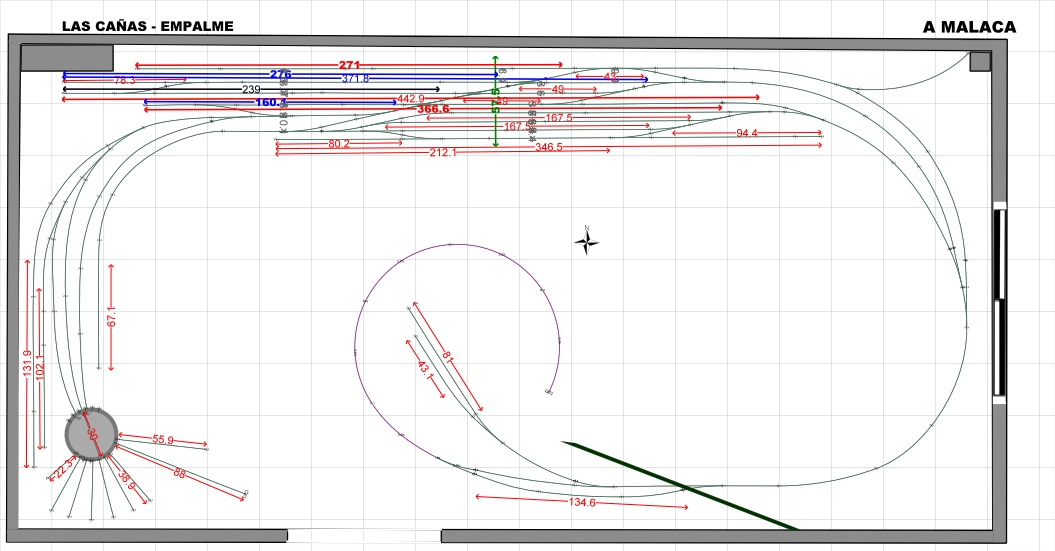Click the compass rose symbol
The height and width of the screenshot is (551, 1055).
pos(587,242)
